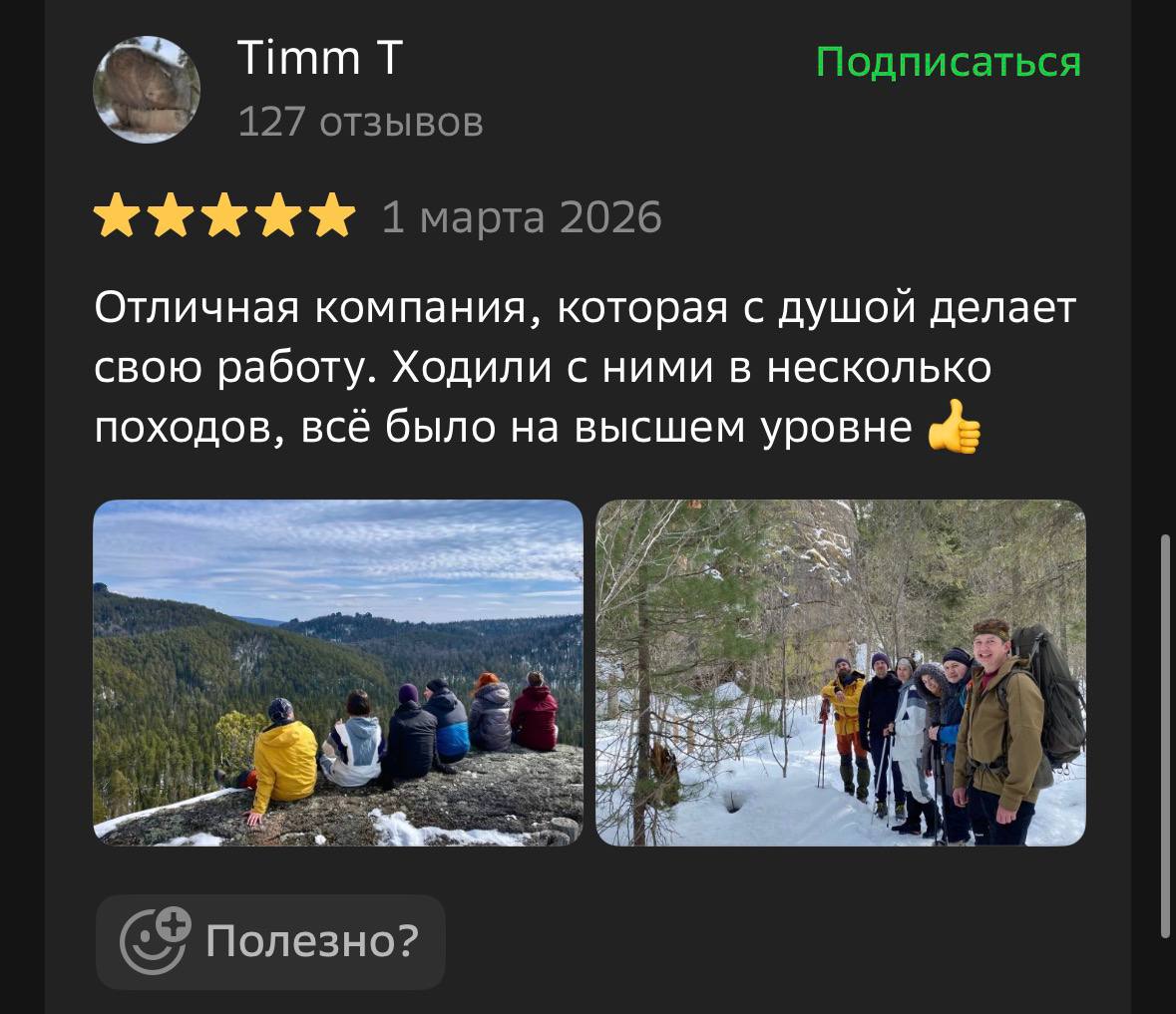This screenshot has width=1176, height=1014.
Task: Click the second yellow rating star
Action: 171,215
